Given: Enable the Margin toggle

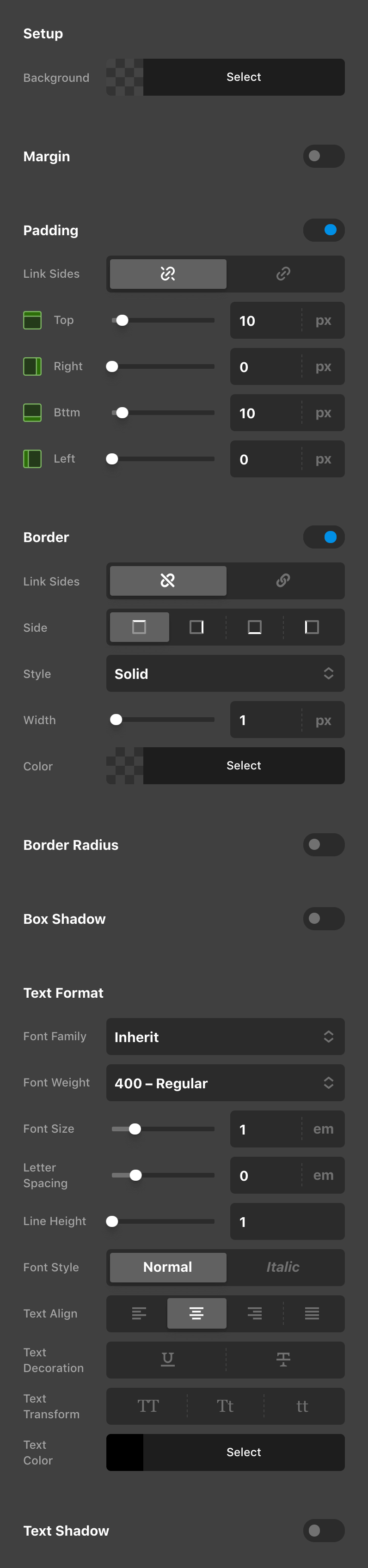Looking at the screenshot, I should point(324,157).
